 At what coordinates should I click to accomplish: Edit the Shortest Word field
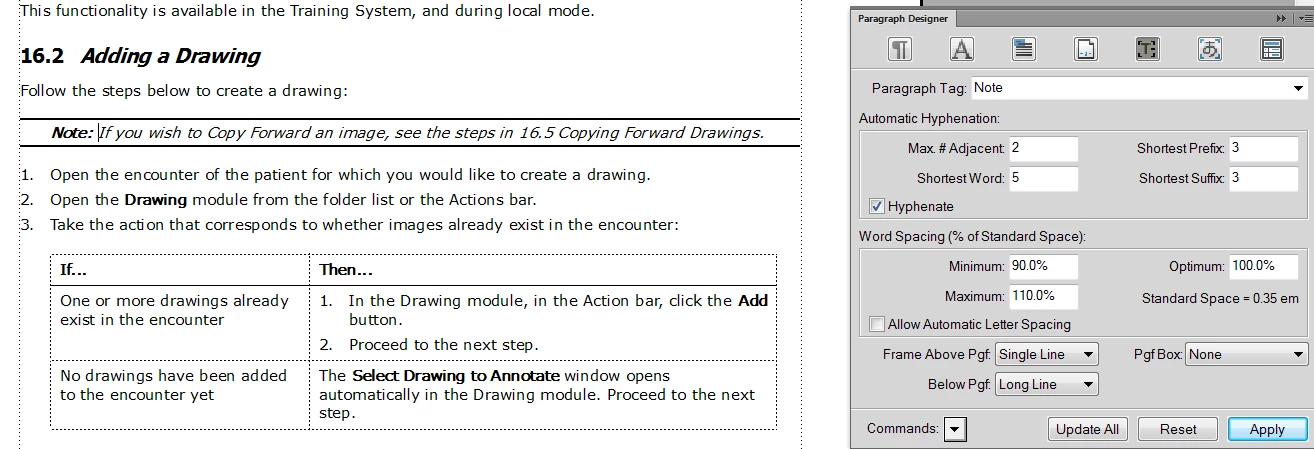1043,179
